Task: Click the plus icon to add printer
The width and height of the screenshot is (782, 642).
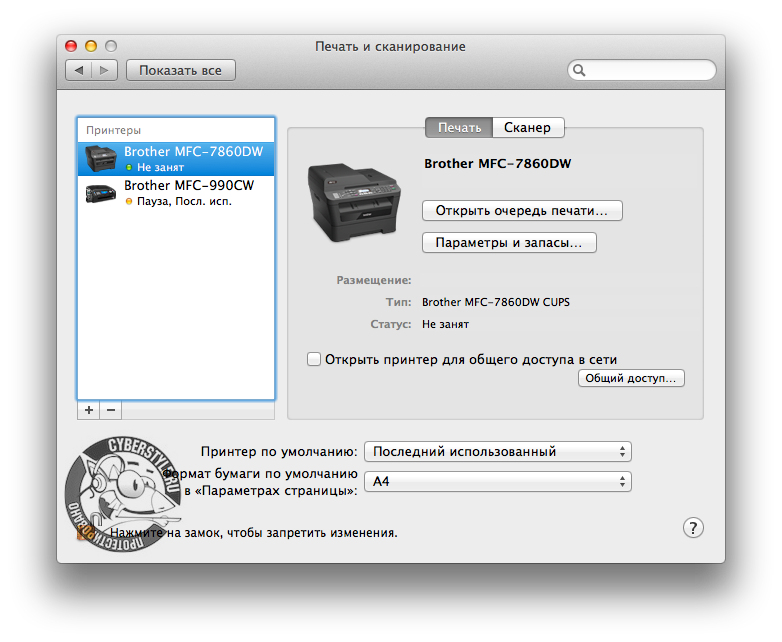Action: 89,410
